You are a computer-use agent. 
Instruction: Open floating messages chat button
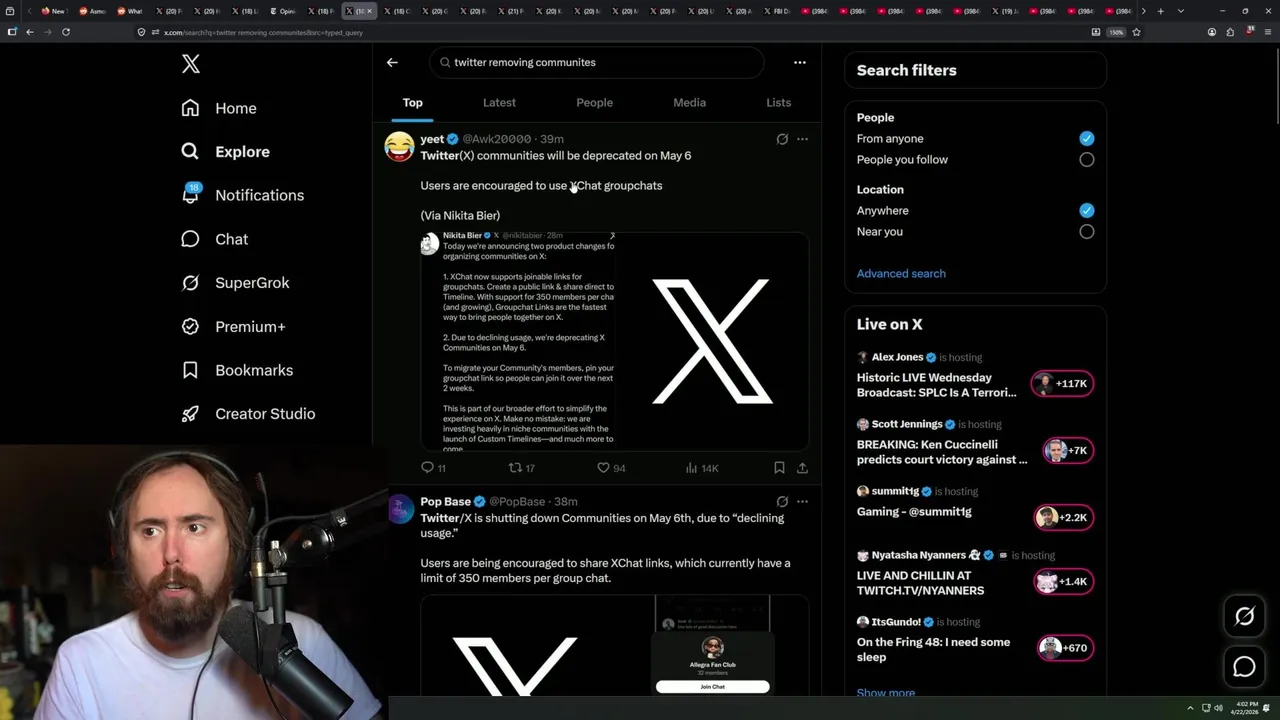tap(1244, 667)
